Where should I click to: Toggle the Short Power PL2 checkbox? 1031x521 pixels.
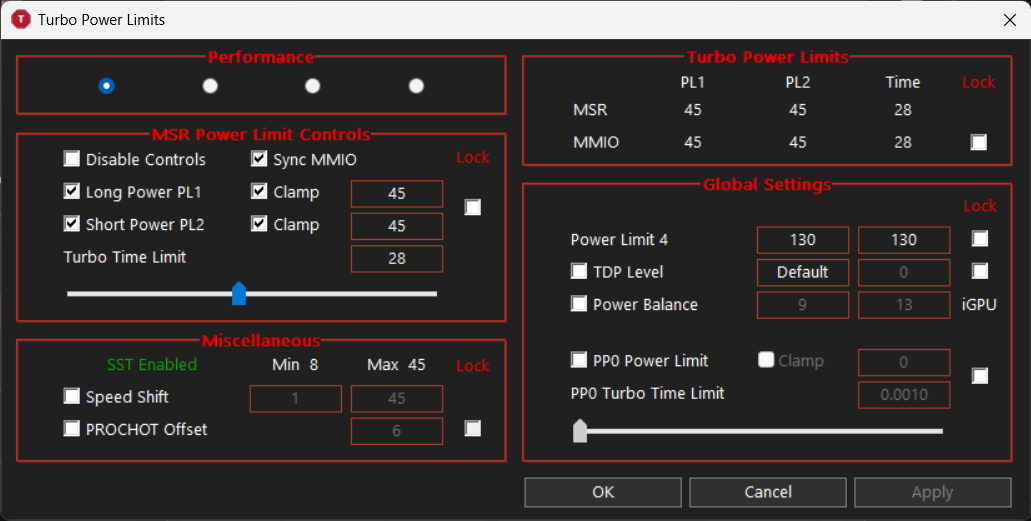point(72,224)
